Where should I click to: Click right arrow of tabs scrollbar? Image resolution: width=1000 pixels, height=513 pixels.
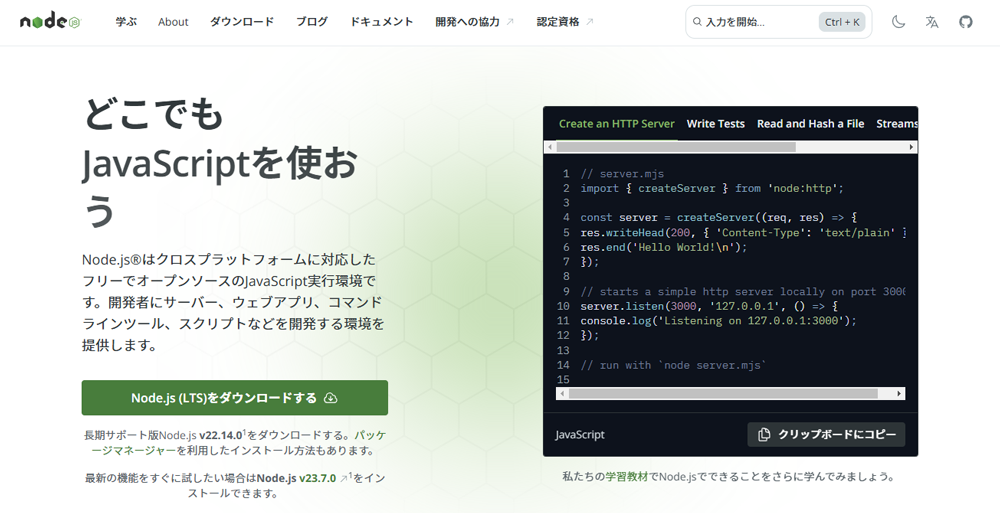click(x=911, y=147)
